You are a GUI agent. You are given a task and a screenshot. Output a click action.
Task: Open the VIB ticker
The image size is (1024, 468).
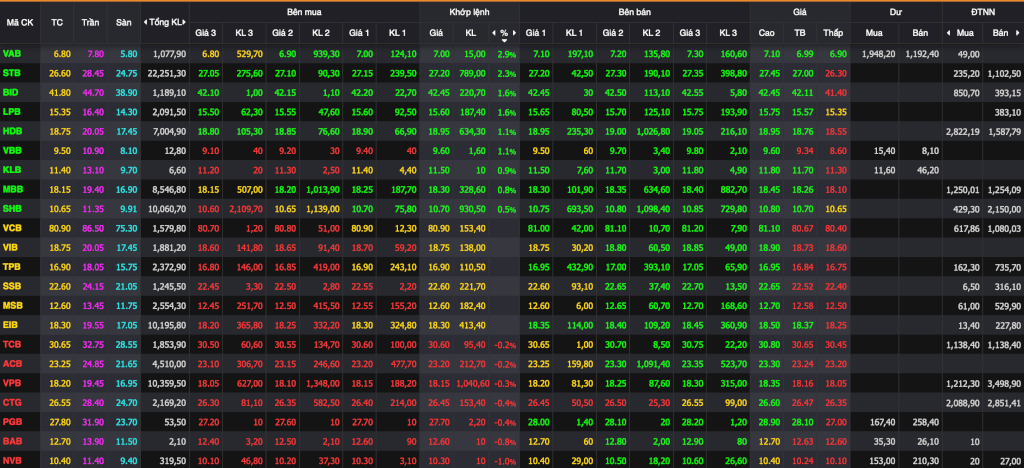10,248
